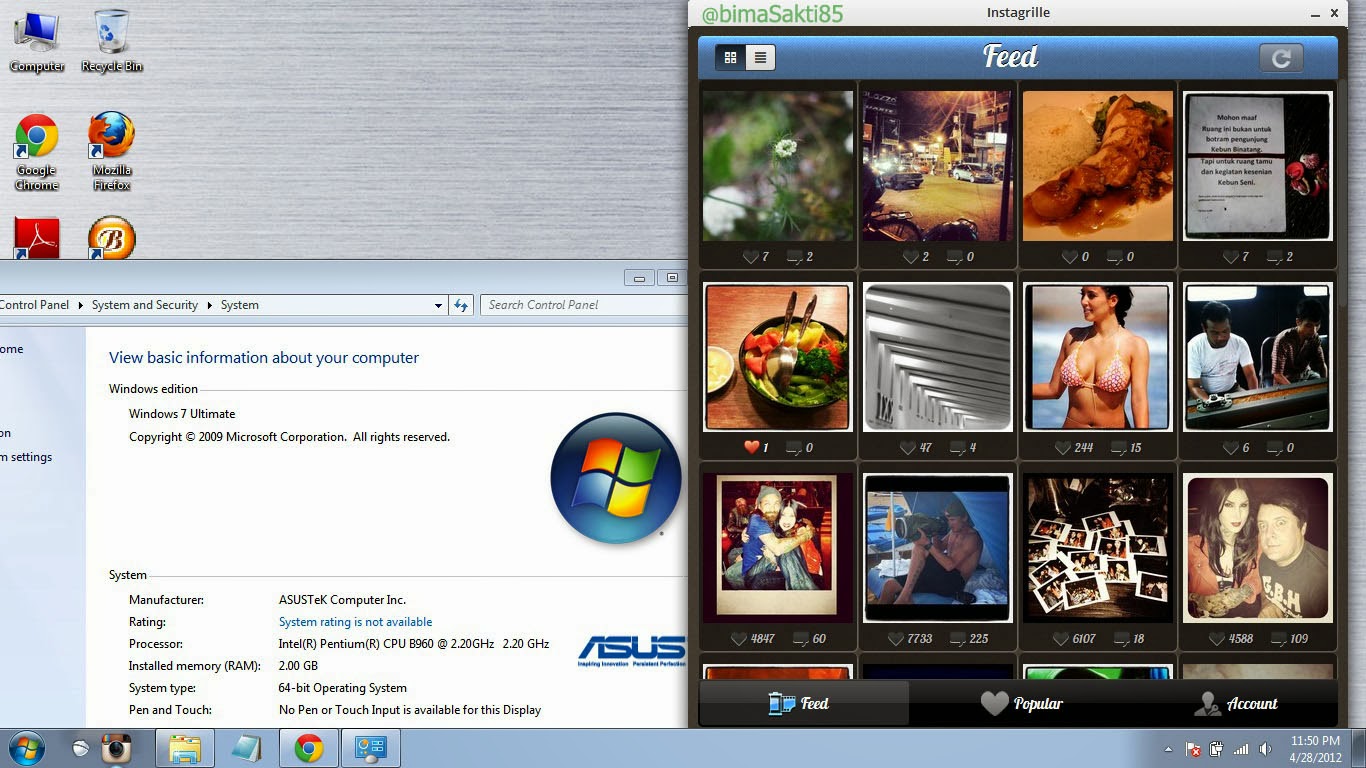Click 'Windows 7 Ultimate' edition text
This screenshot has height=768, width=1366.
tap(182, 414)
